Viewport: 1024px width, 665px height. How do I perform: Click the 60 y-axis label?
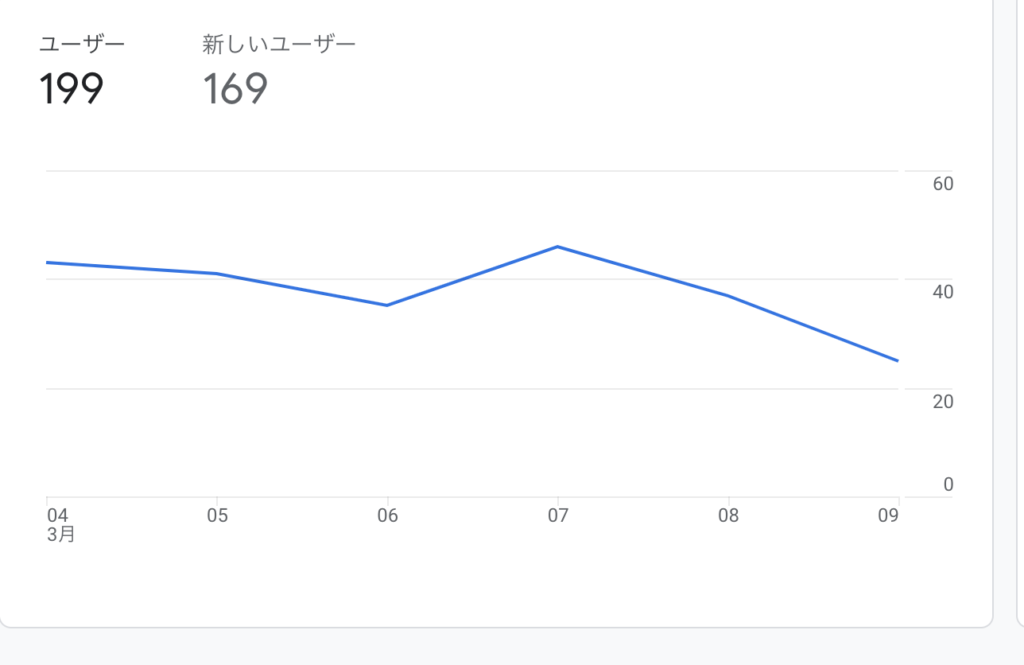pyautogui.click(x=943, y=184)
